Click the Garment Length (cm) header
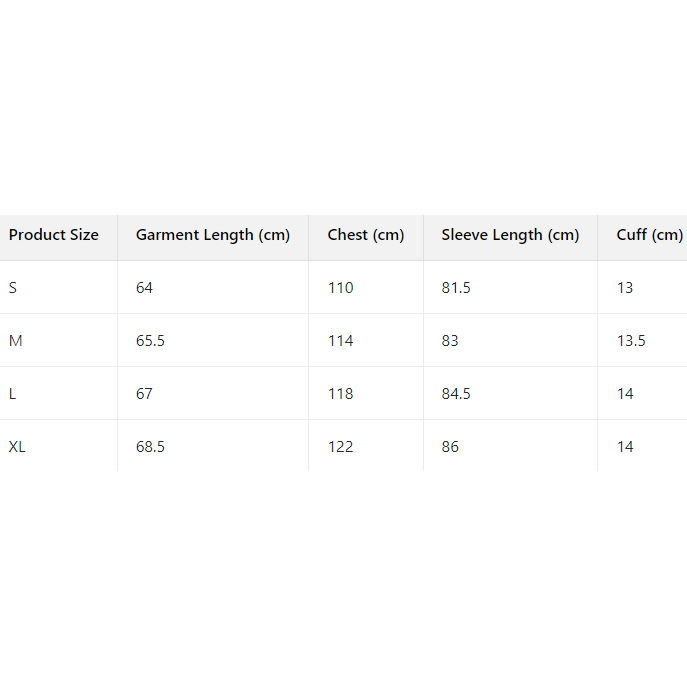The image size is (687, 686). (x=213, y=235)
